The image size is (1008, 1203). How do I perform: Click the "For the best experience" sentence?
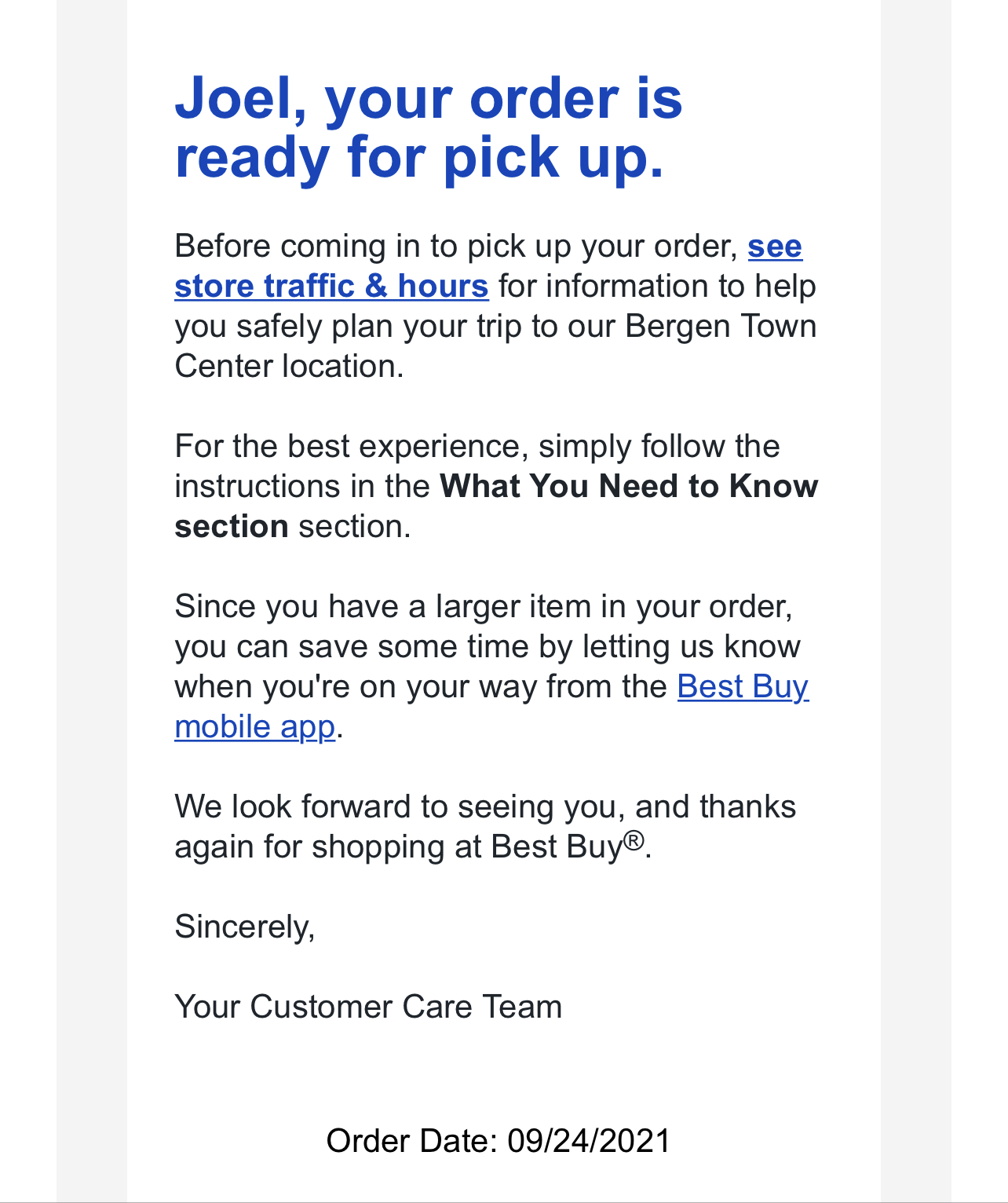[477, 447]
